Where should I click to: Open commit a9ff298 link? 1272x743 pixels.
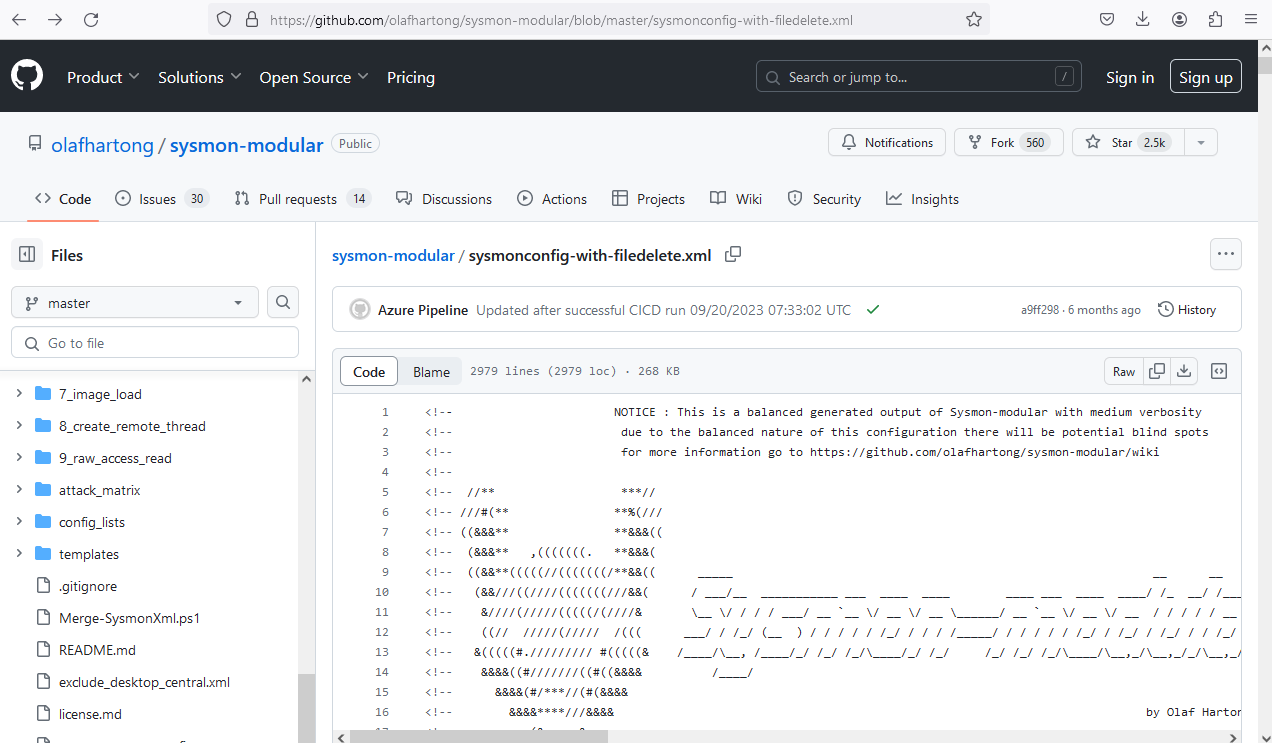1040,310
